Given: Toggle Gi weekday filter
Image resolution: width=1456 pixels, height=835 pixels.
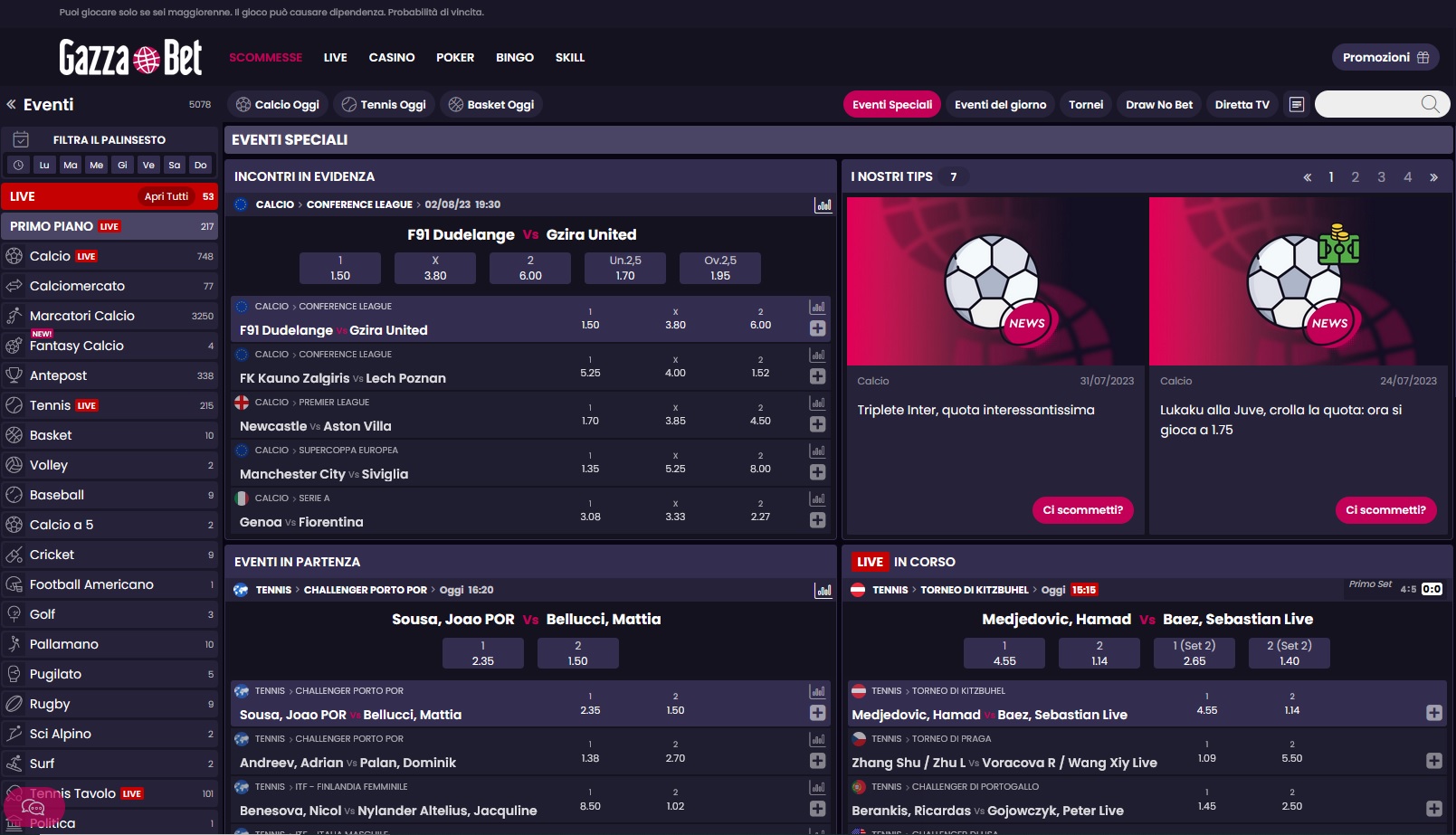Looking at the screenshot, I should pyautogui.click(x=122, y=165).
